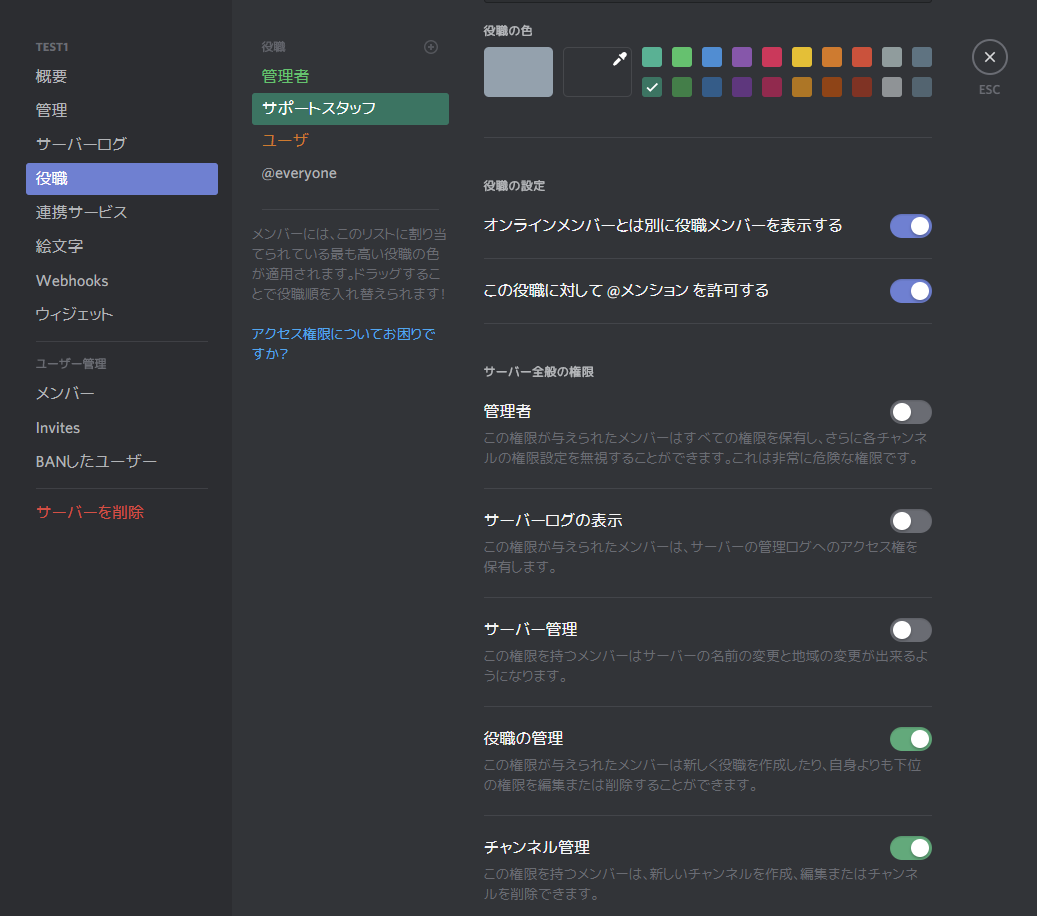Pick the light gray color swatch
Image resolution: width=1037 pixels, height=916 pixels.
(892, 57)
